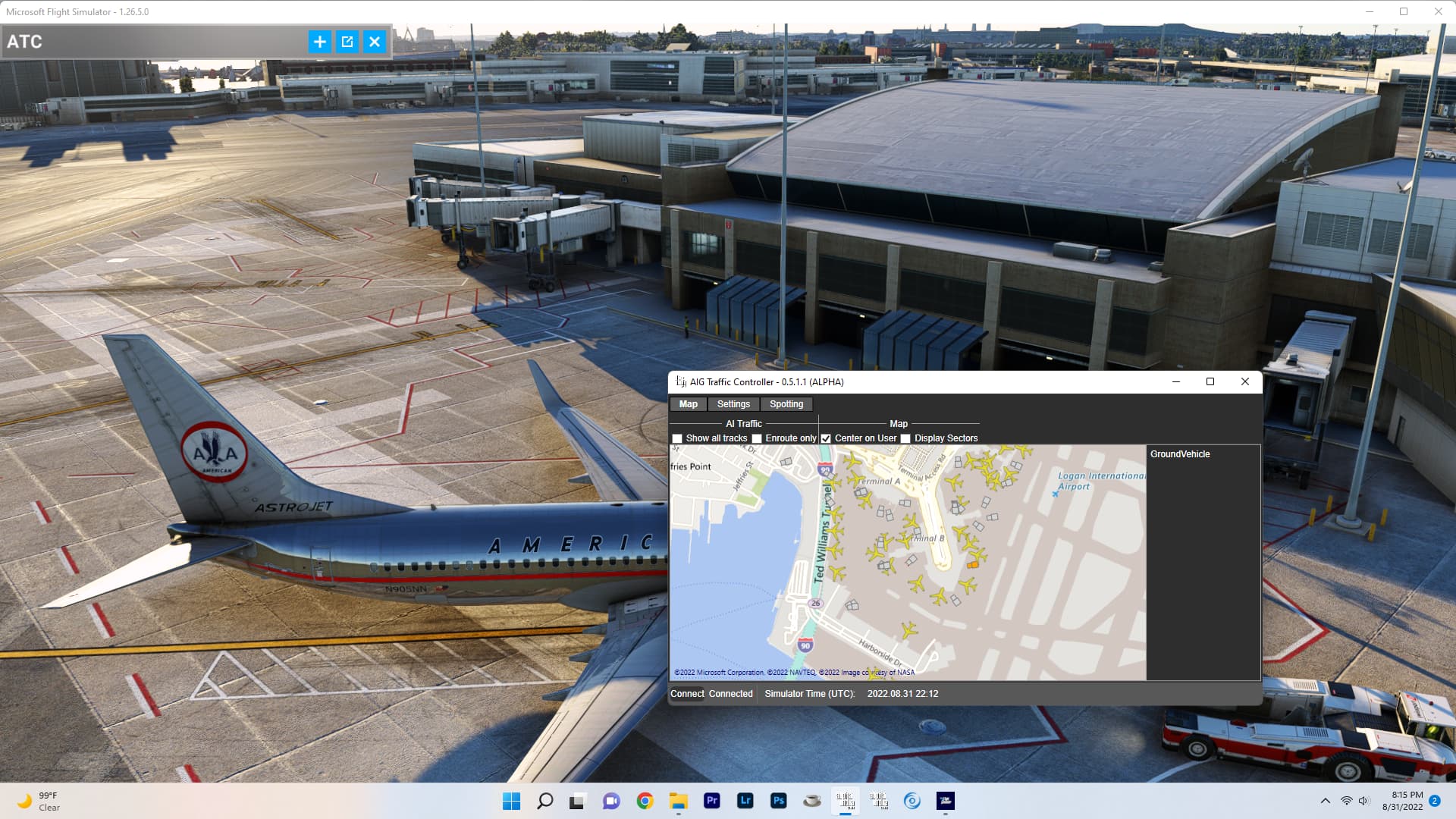Open Wi-Fi network settings in tray
The height and width of the screenshot is (819, 1456).
click(x=1346, y=801)
